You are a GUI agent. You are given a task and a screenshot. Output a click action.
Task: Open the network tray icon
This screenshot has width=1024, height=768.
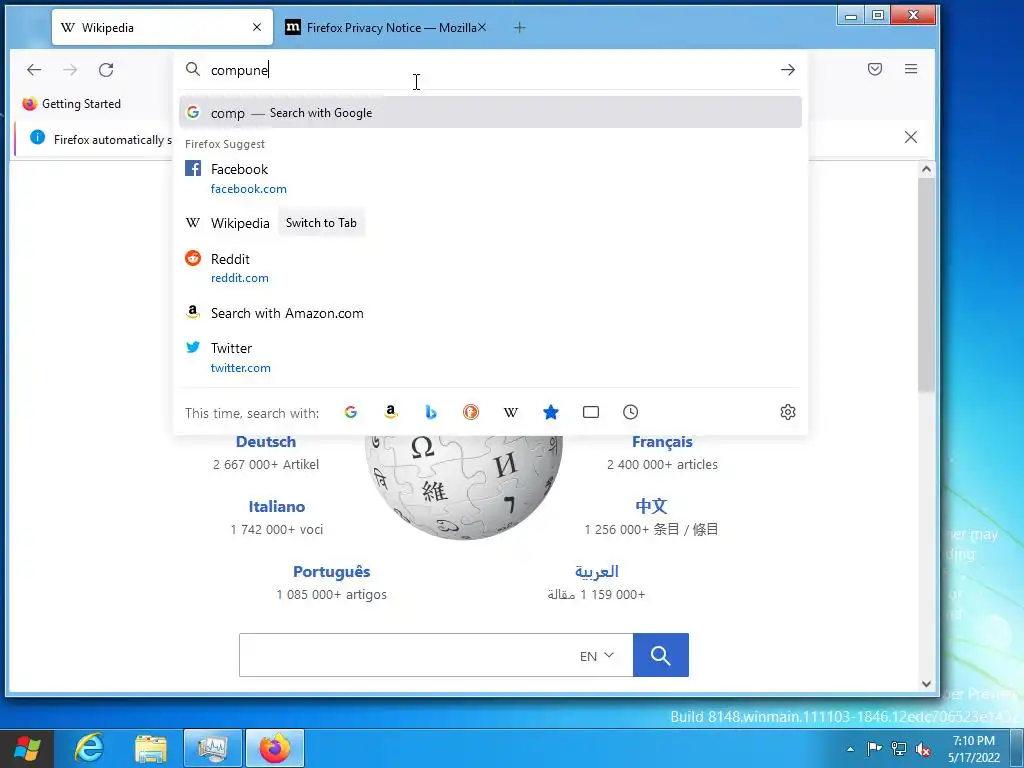899,748
